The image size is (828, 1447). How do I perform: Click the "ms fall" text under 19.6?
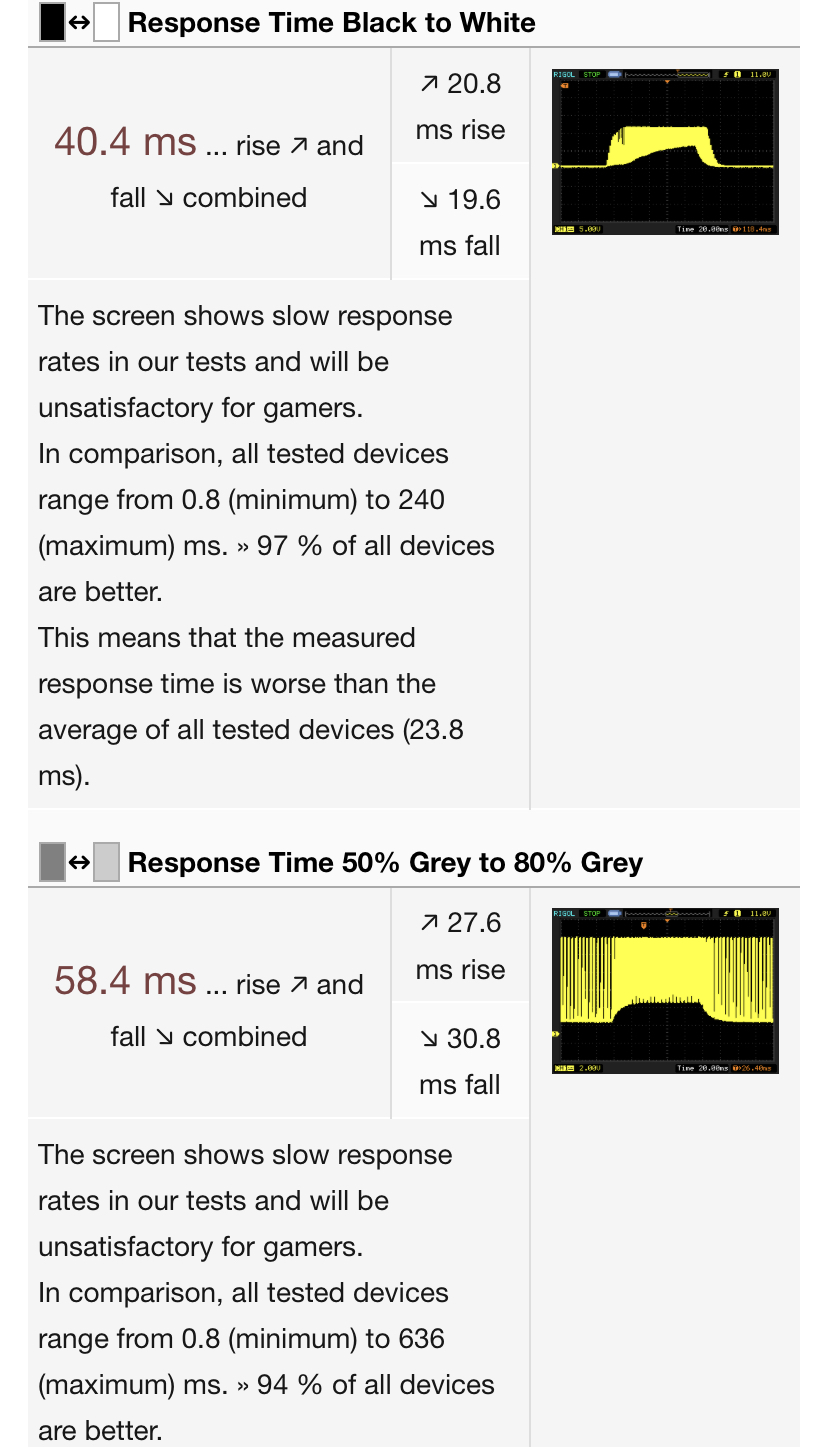(460, 246)
